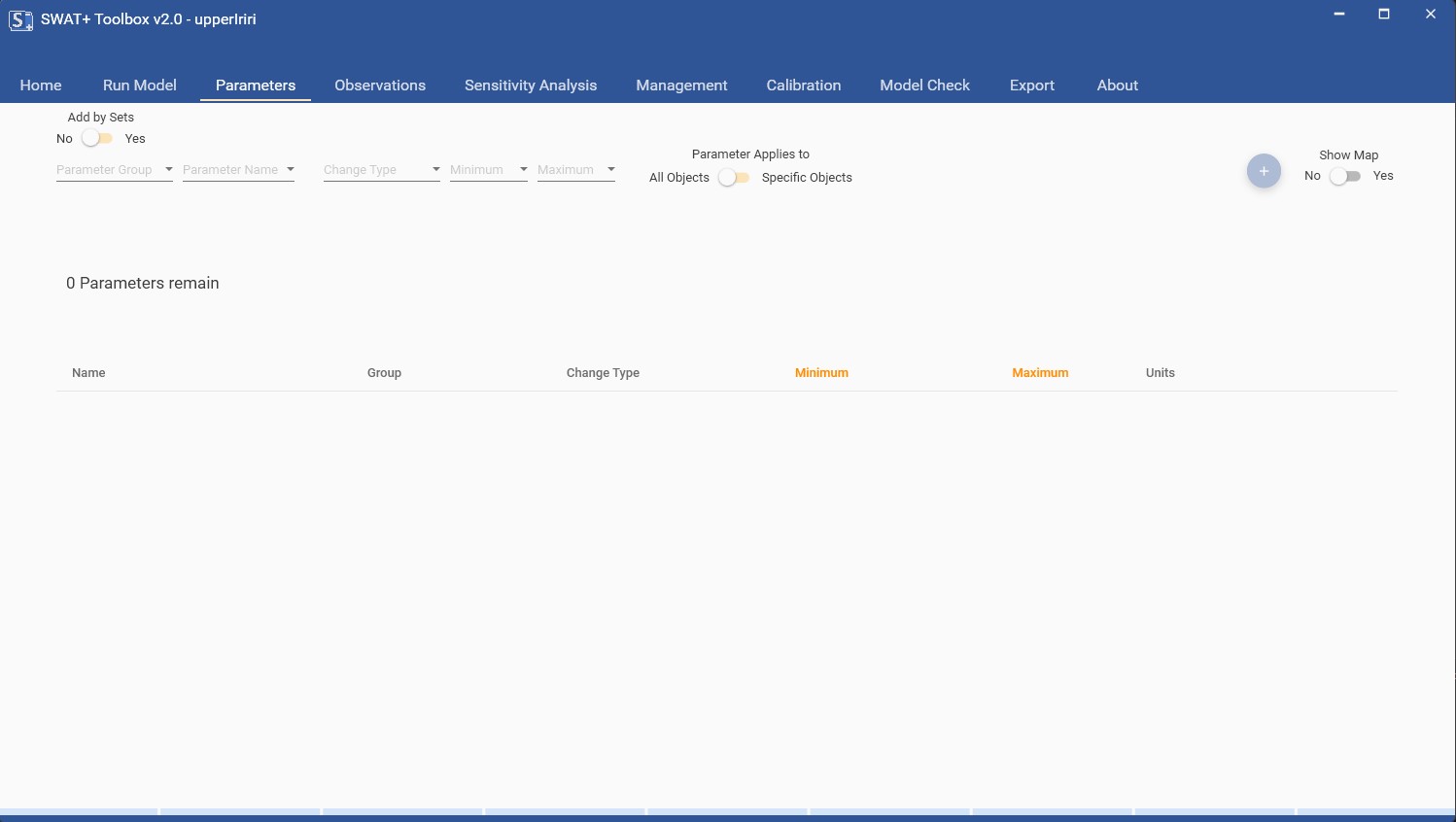Click the 'Parameter Applies to' label
This screenshot has height=822, width=1456.
[750, 154]
